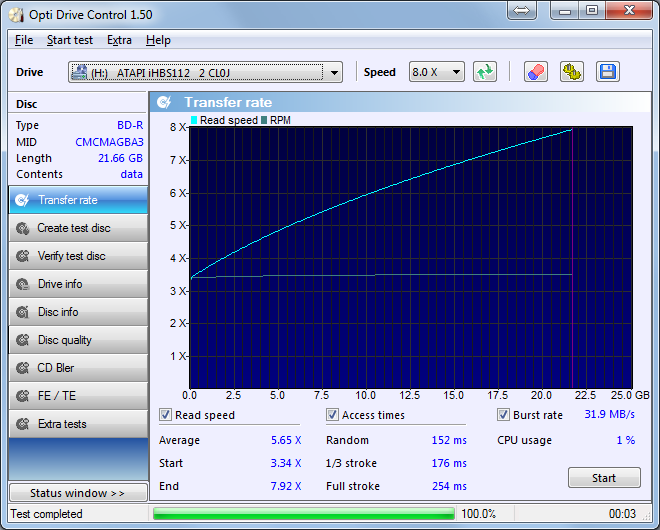
Task: Expand the Speed 8.0 X dropdown
Action: pos(456,72)
